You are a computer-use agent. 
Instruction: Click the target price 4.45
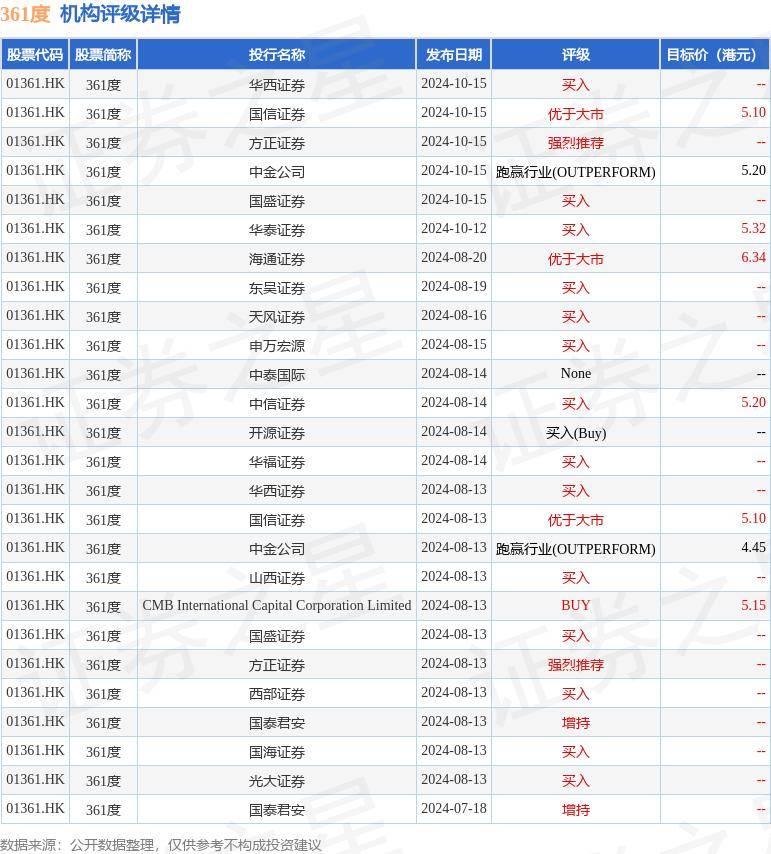click(753, 547)
